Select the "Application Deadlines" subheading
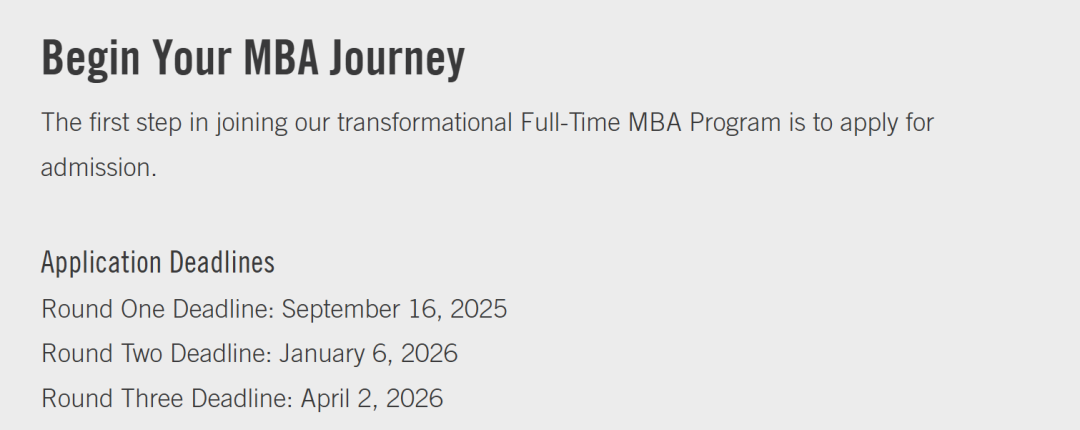 [x=158, y=263]
